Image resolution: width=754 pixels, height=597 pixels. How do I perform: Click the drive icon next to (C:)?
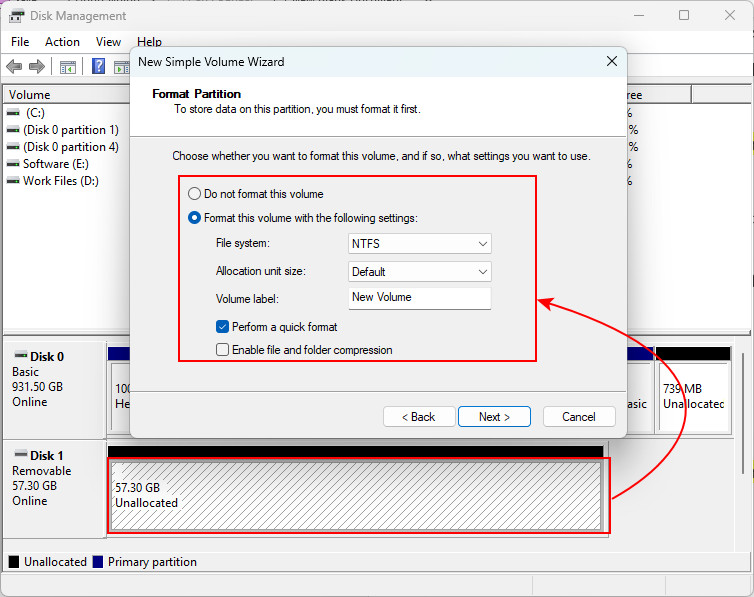[x=13, y=113]
